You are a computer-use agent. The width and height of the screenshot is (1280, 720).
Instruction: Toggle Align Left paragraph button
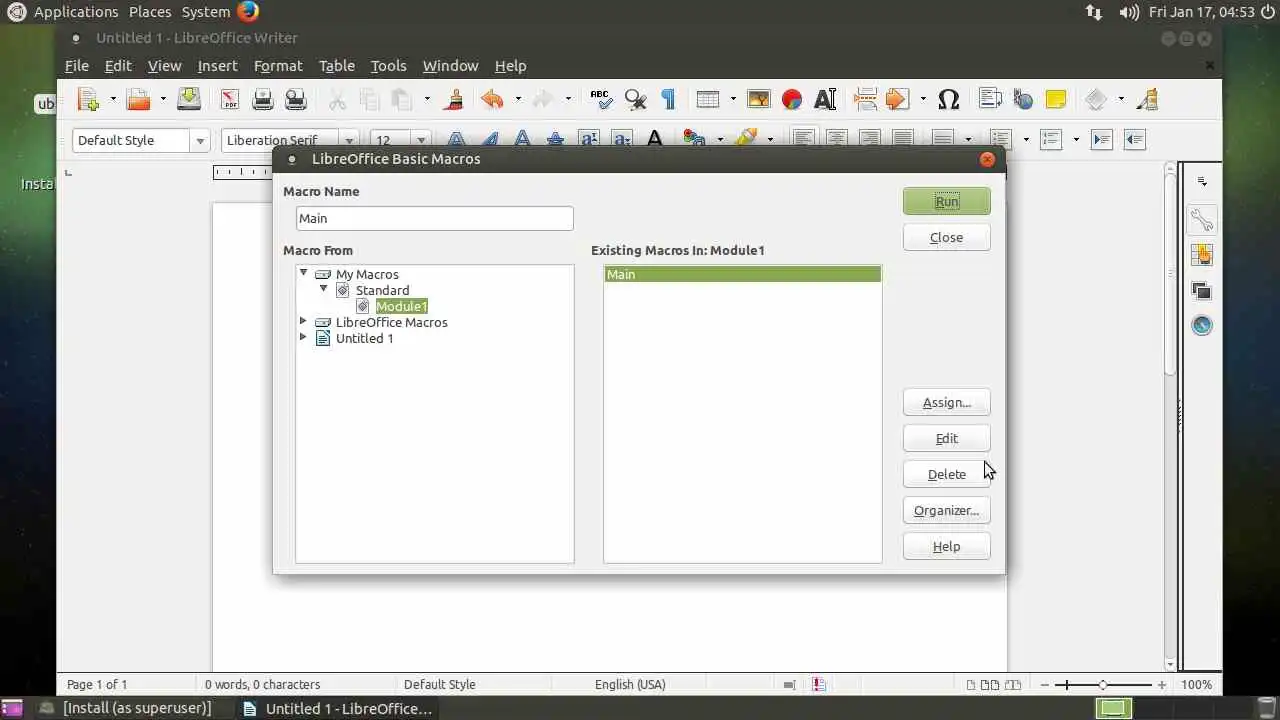click(x=803, y=140)
